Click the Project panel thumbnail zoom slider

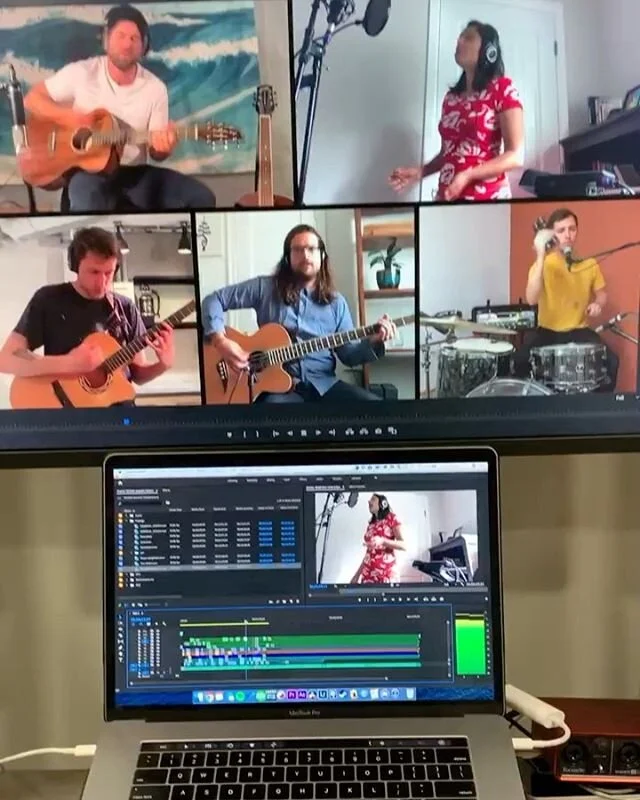154,605
